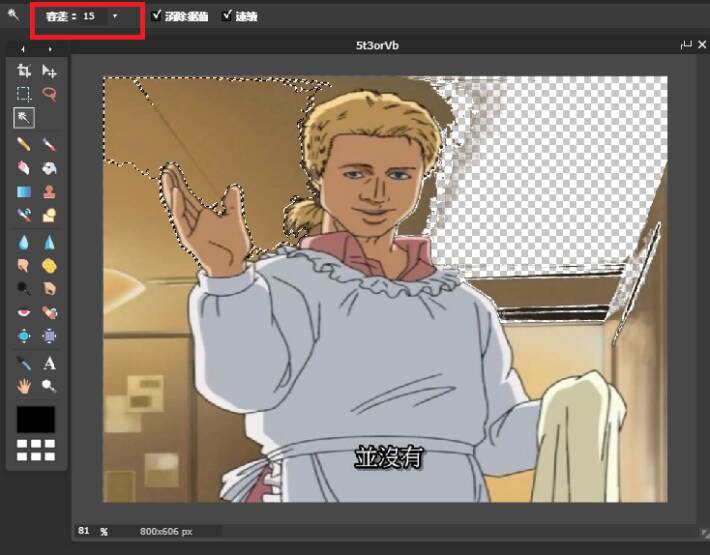Image resolution: width=710 pixels, height=555 pixels.
Task: Select the Hand pan tool
Action: (24, 386)
